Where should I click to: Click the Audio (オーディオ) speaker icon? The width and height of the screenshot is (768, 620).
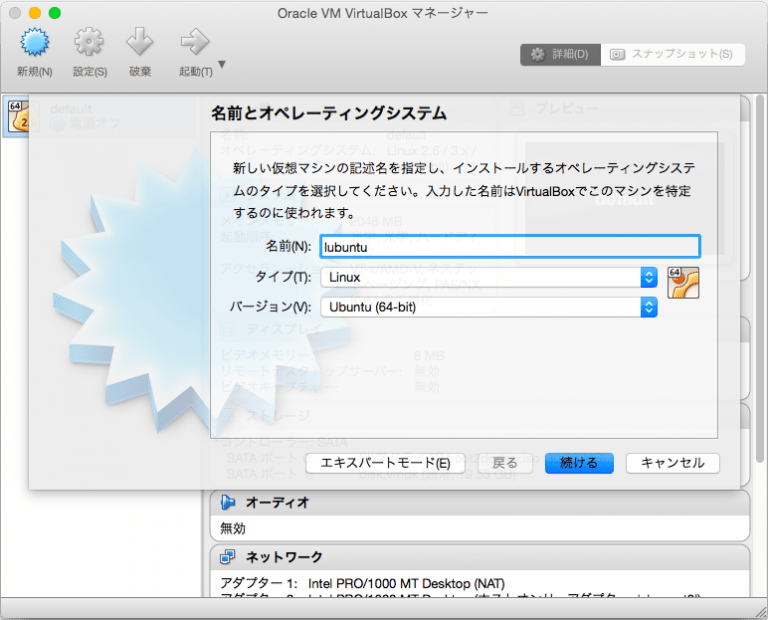pyautogui.click(x=228, y=502)
